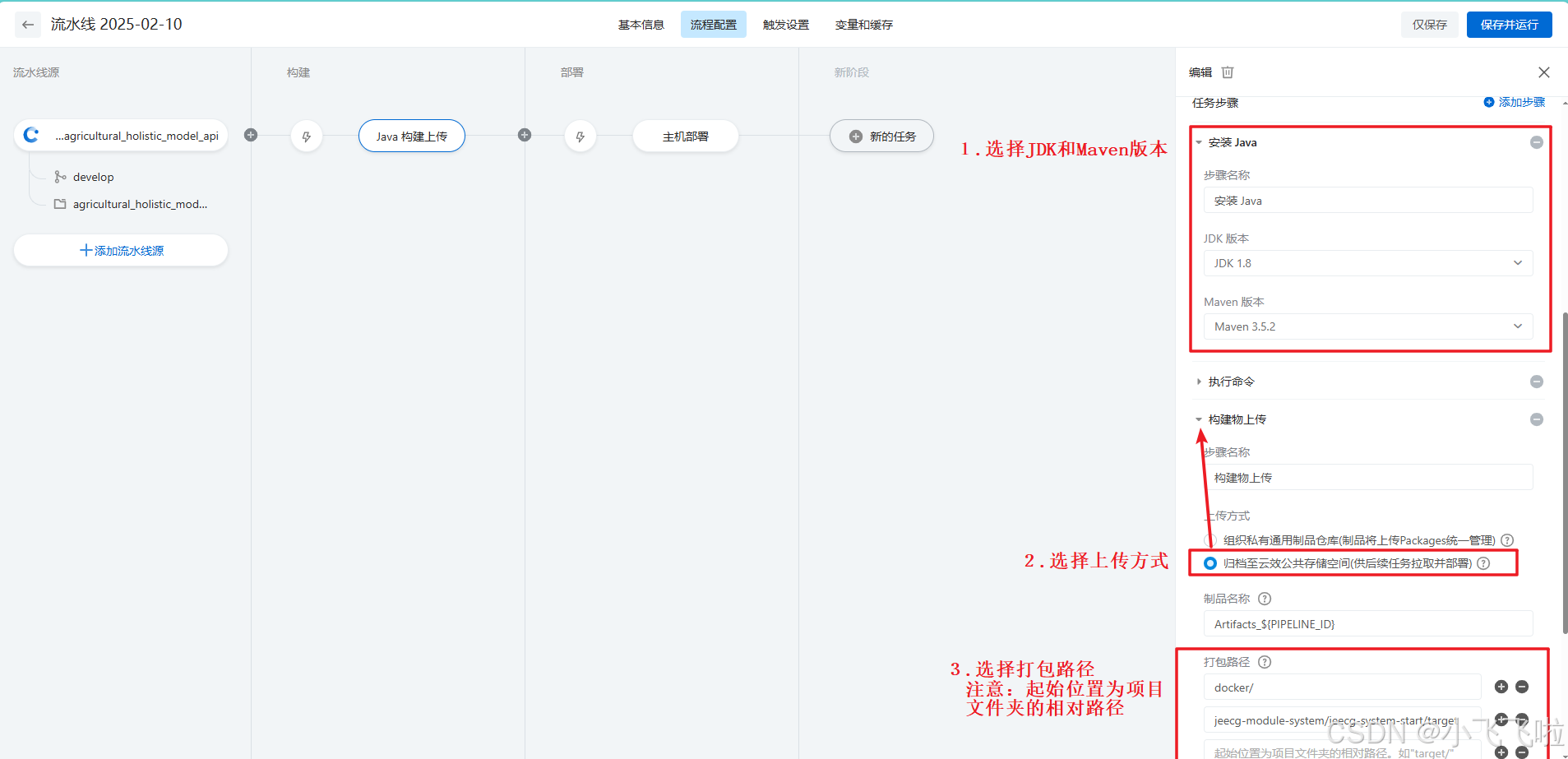This screenshot has height=759, width=1568.
Task: Remove the 安装 Java step via minus icon
Action: tap(1537, 142)
